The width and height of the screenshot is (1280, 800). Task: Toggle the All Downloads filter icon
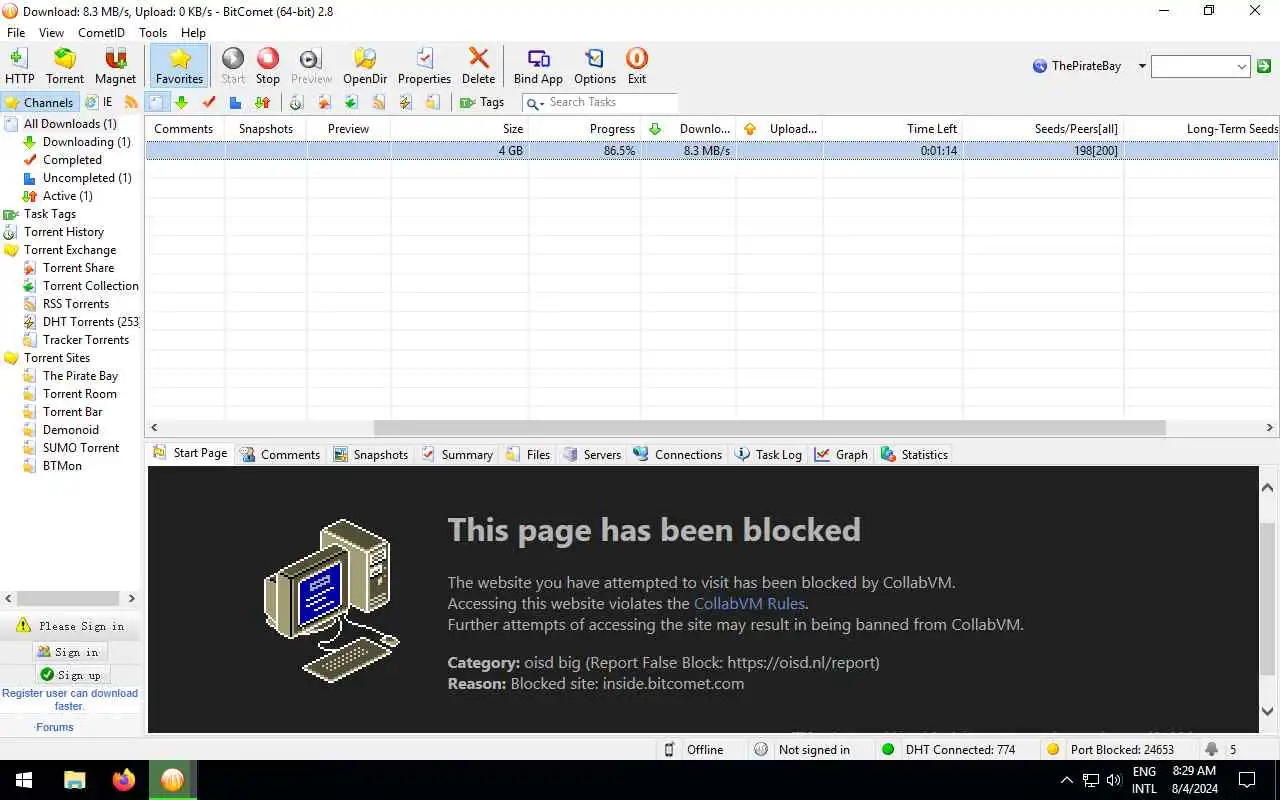(x=157, y=102)
